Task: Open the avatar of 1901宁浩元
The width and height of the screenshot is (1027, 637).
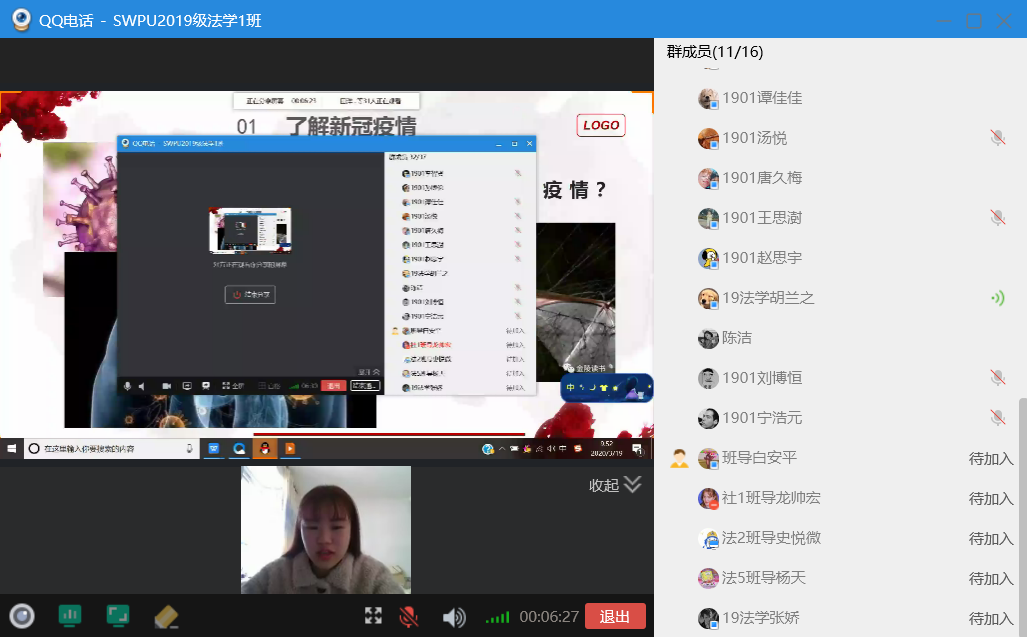Action: pos(708,418)
